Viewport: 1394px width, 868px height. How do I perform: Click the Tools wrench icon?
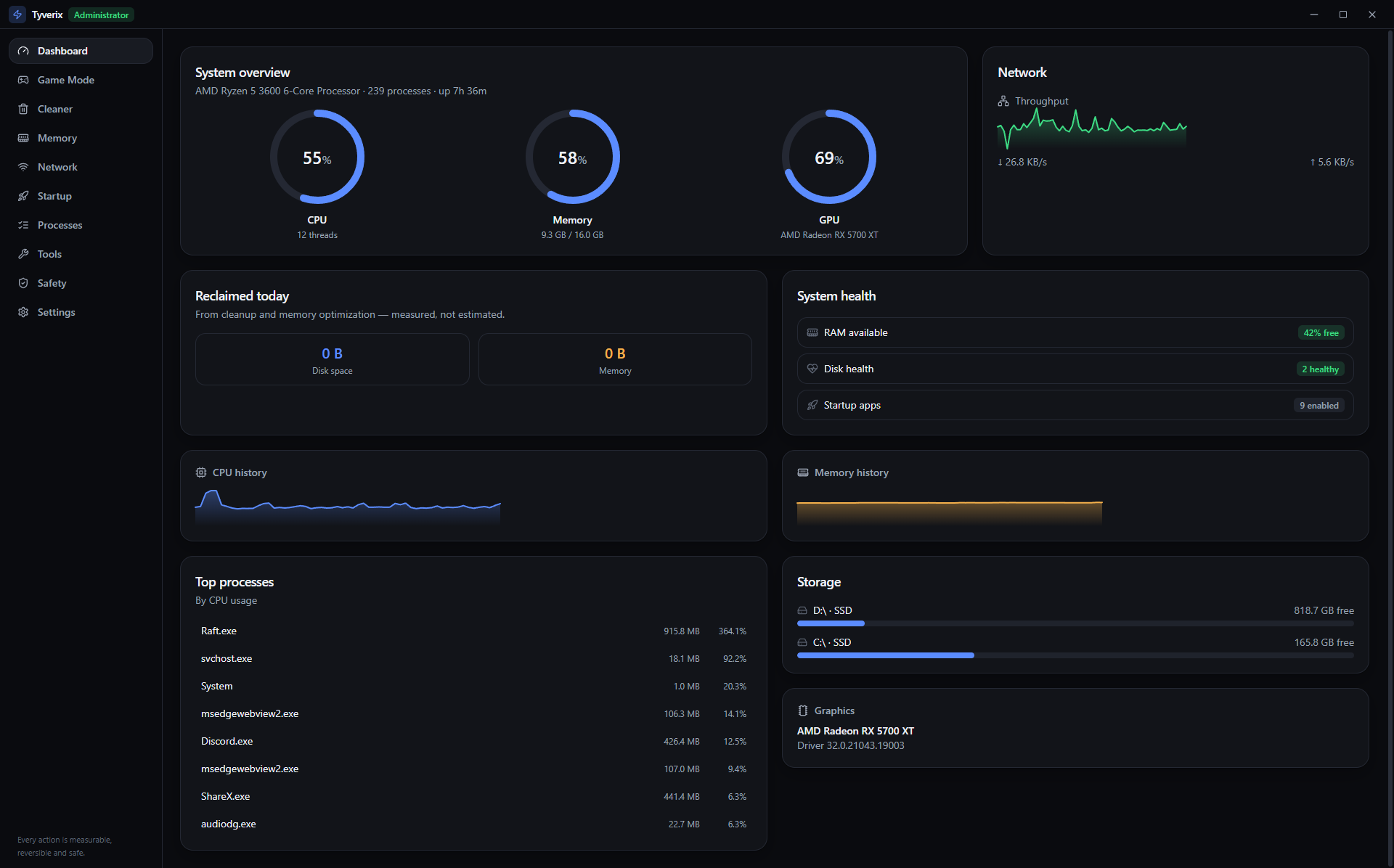coord(23,254)
